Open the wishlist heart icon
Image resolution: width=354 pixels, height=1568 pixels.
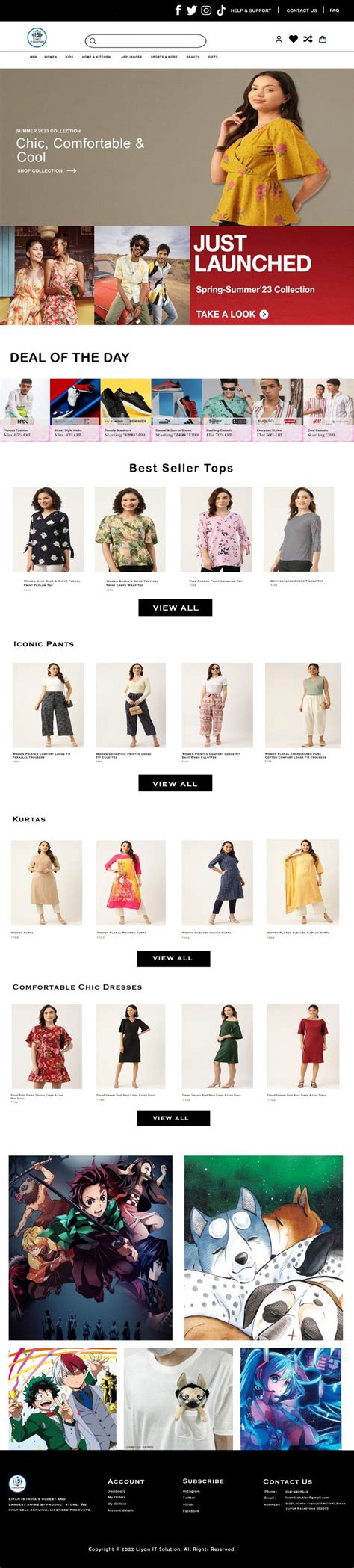click(x=294, y=39)
